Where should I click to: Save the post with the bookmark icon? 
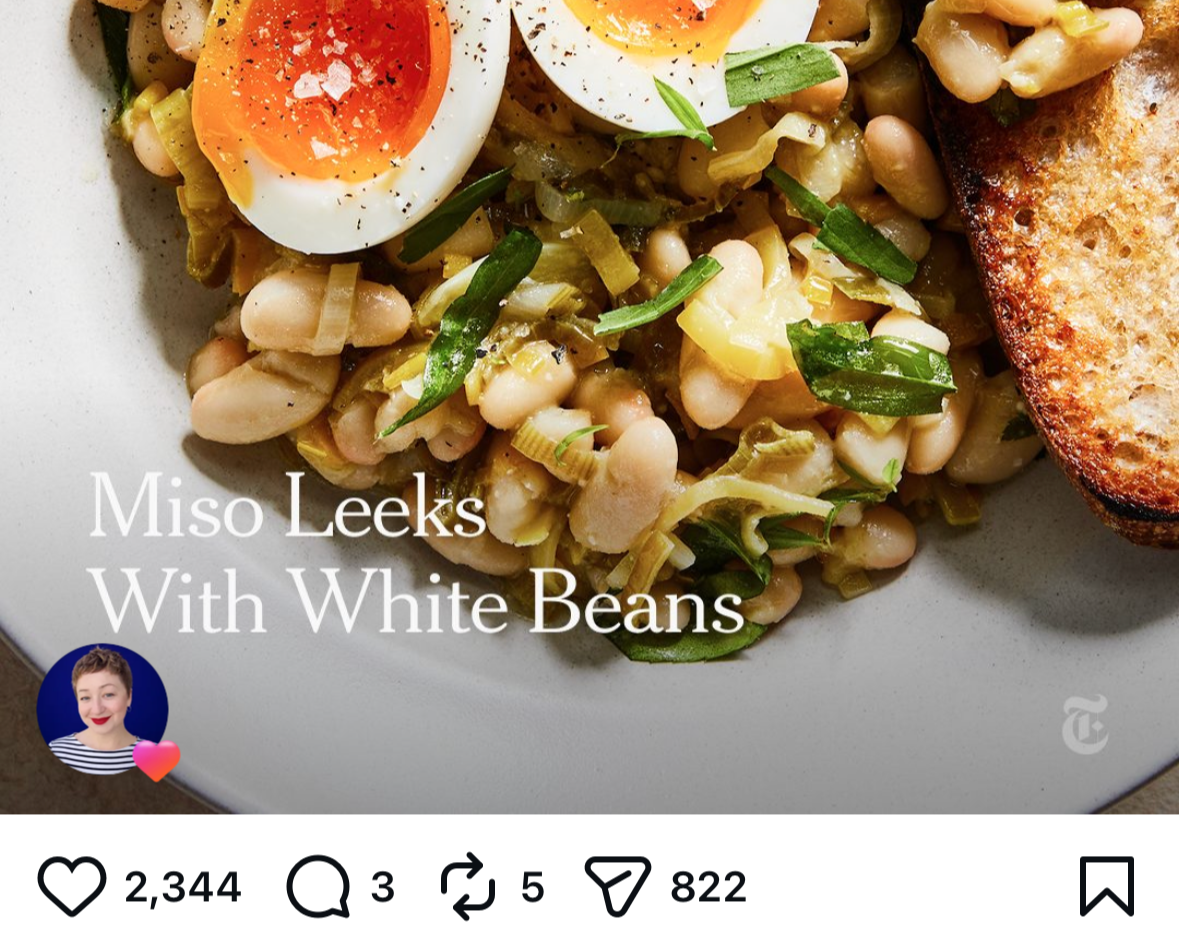click(x=1107, y=886)
